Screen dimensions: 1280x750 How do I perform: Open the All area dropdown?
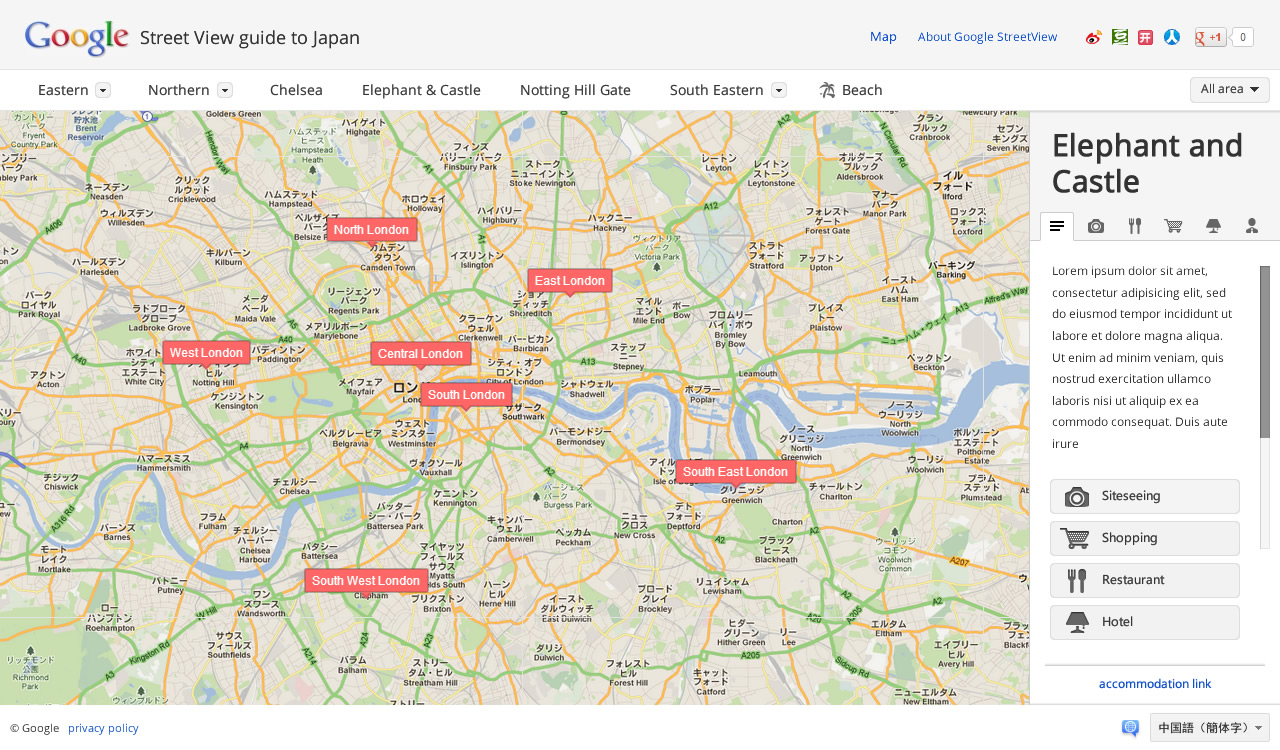click(x=1230, y=89)
